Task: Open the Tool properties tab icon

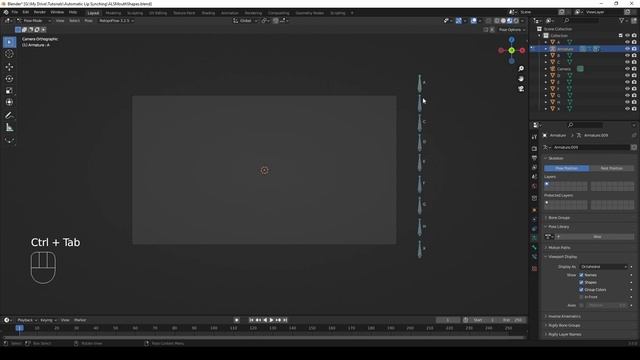Action: point(534,137)
